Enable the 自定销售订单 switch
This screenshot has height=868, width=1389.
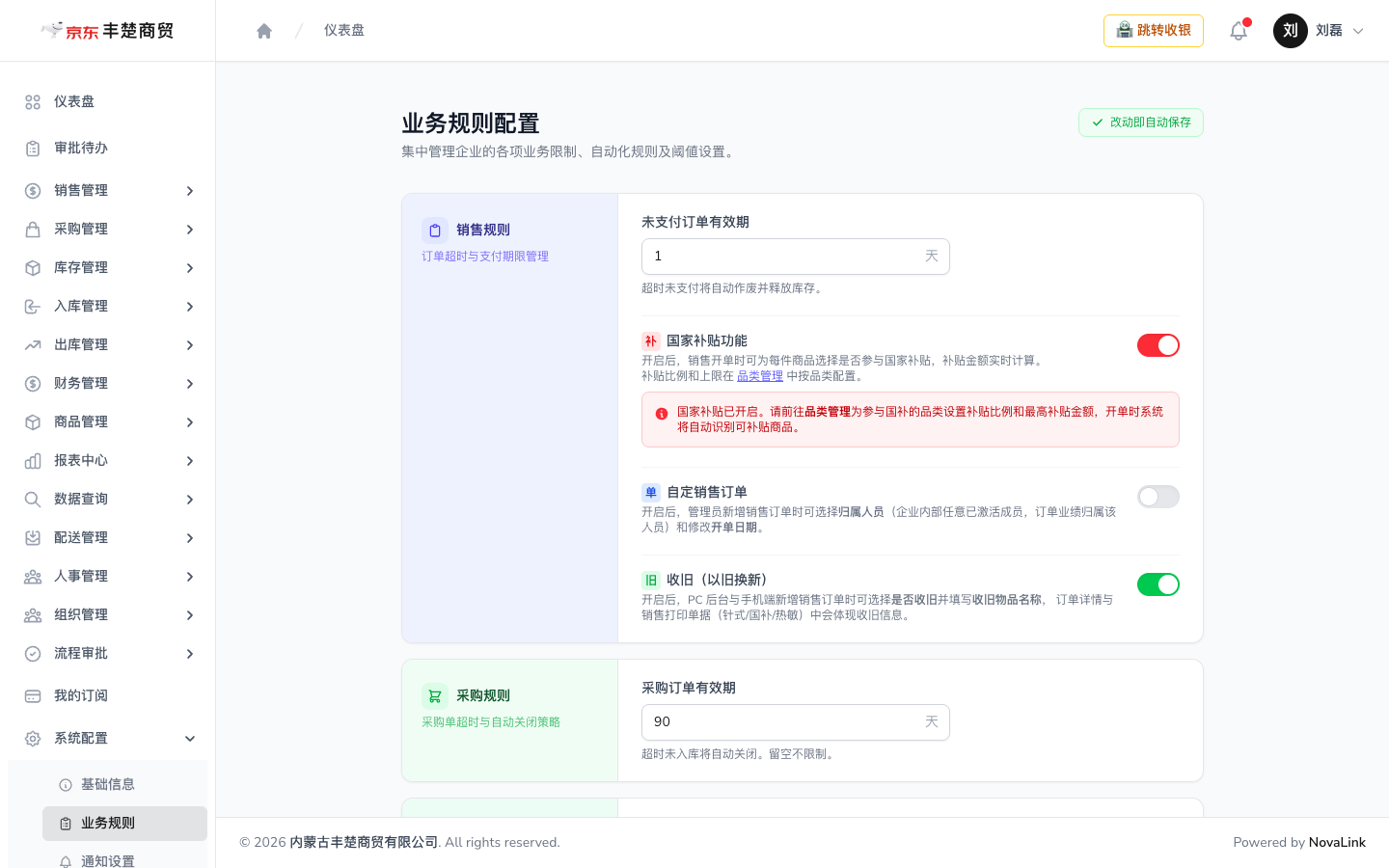pos(1158,497)
